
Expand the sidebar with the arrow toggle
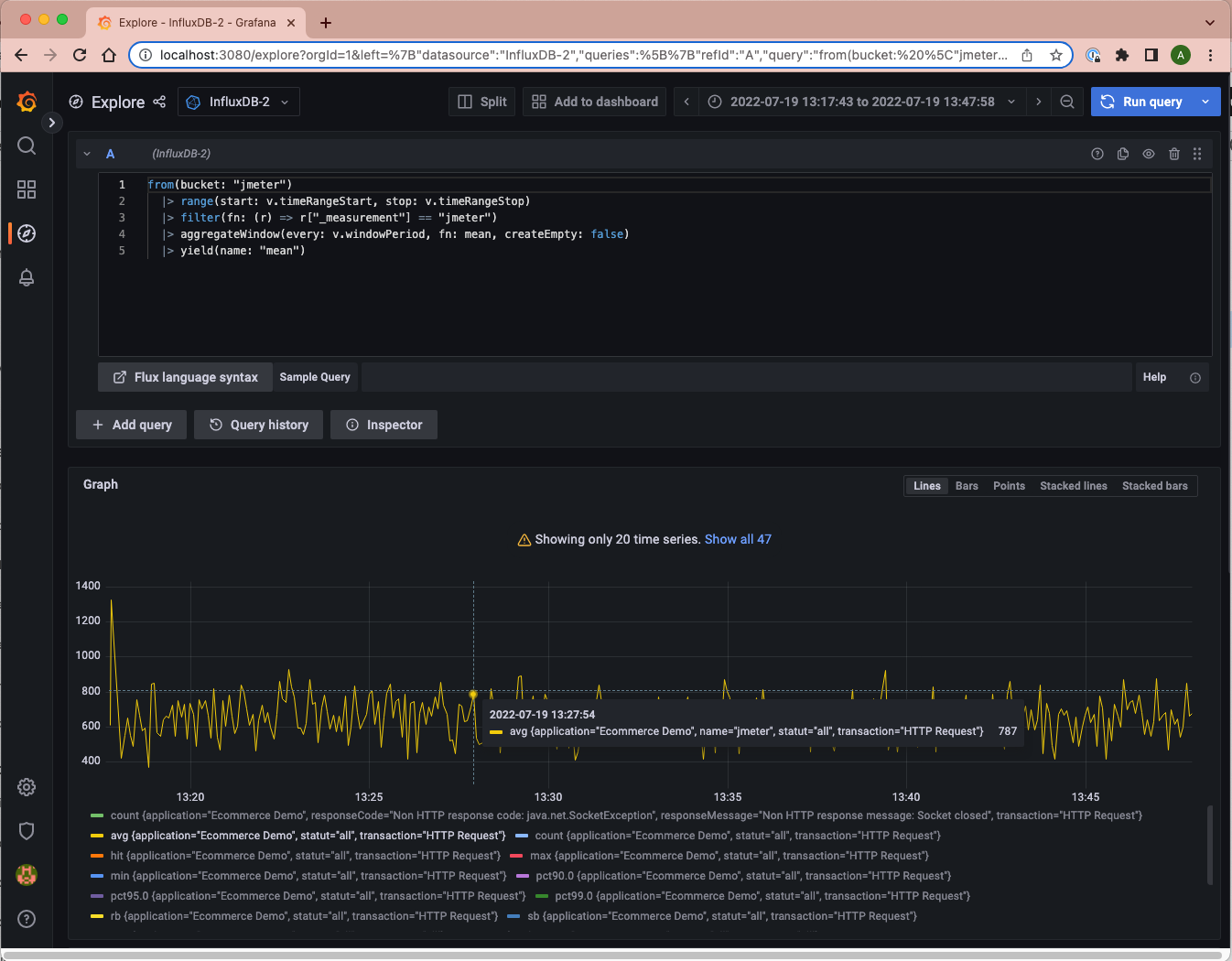(52, 122)
